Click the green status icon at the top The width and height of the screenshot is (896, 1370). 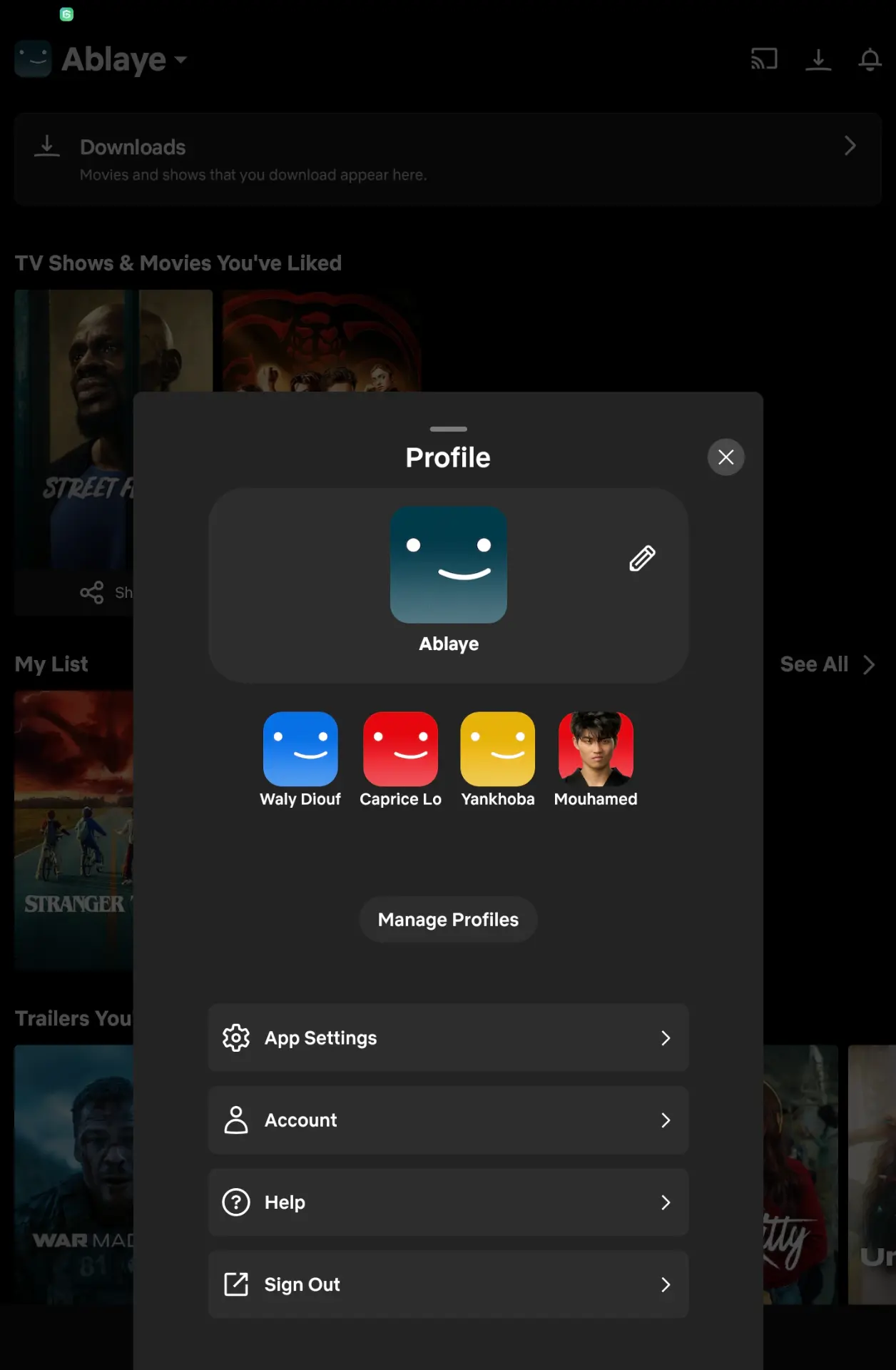pos(66,14)
